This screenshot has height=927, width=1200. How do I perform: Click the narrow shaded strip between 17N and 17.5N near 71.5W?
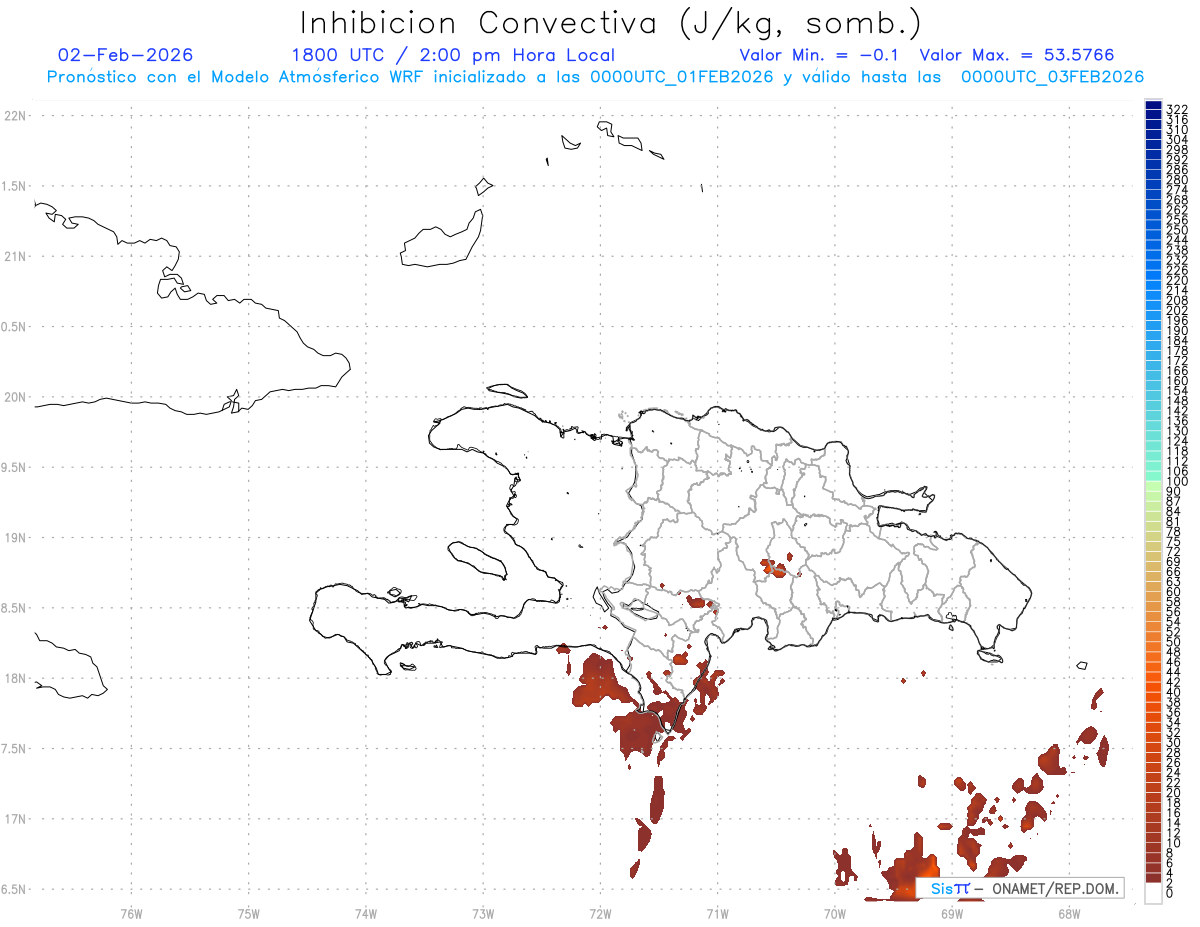(657, 798)
